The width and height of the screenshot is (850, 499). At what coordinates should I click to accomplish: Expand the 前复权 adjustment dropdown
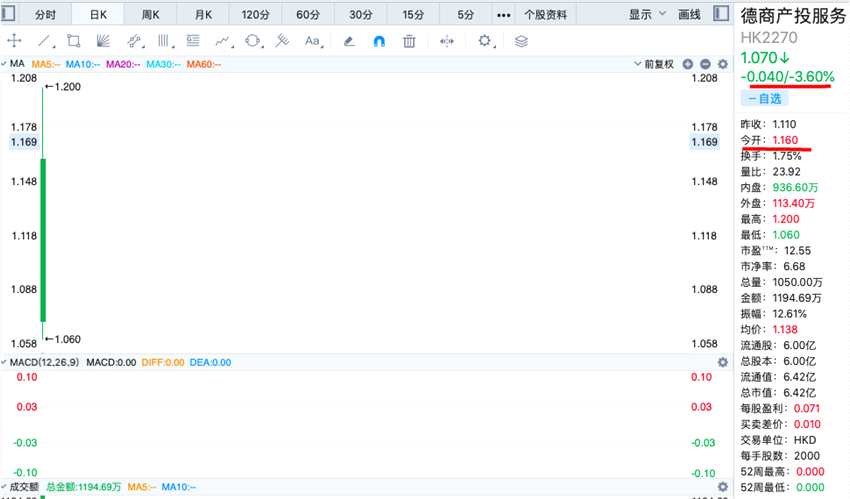click(x=654, y=64)
